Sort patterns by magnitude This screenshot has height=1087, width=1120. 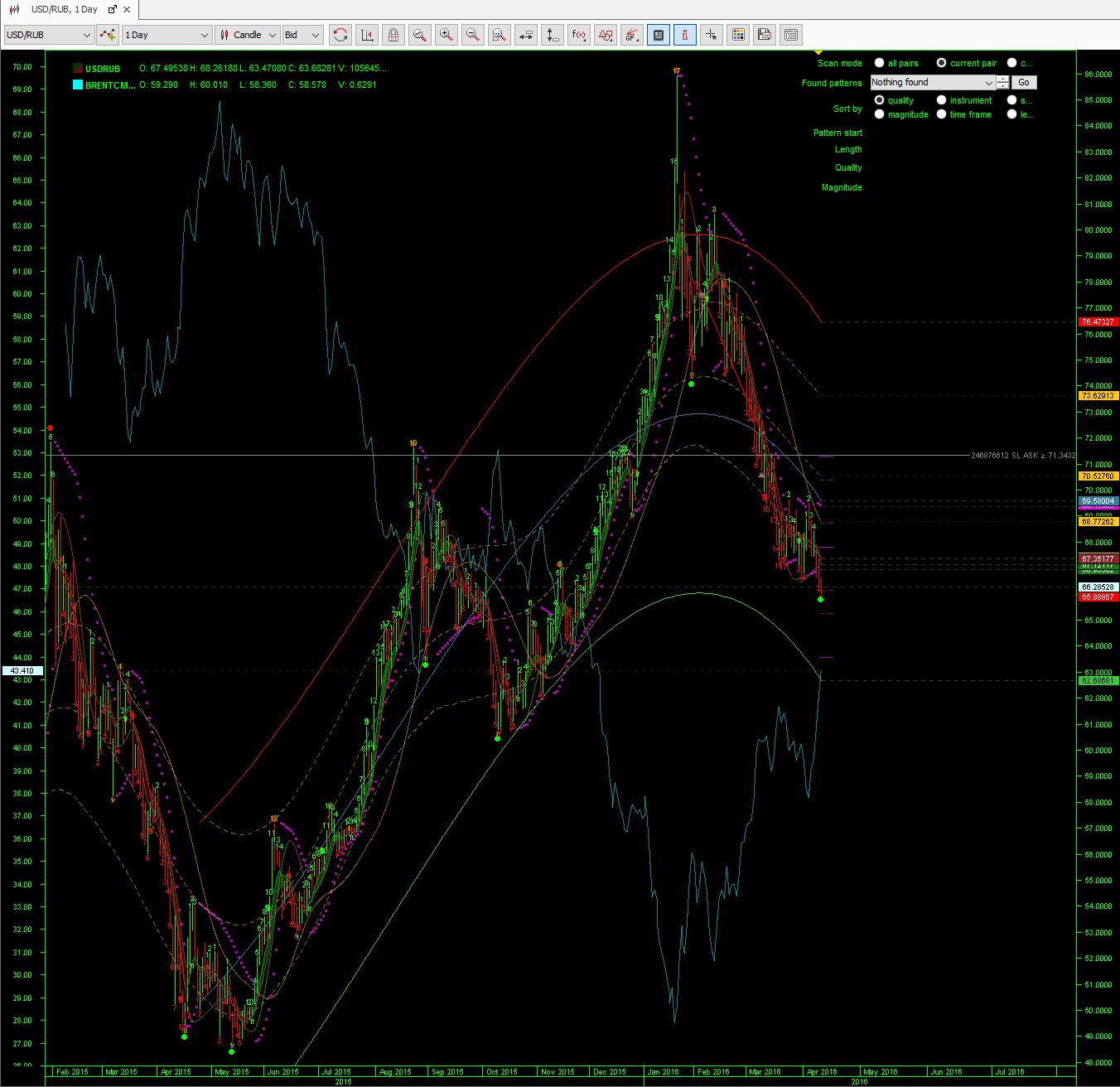tap(880, 114)
